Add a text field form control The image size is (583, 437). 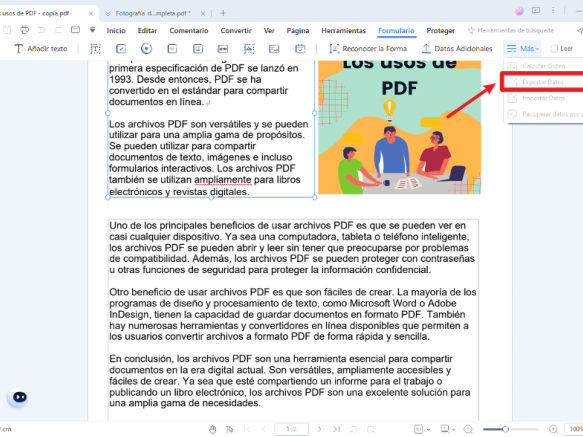pyautogui.click(x=96, y=49)
